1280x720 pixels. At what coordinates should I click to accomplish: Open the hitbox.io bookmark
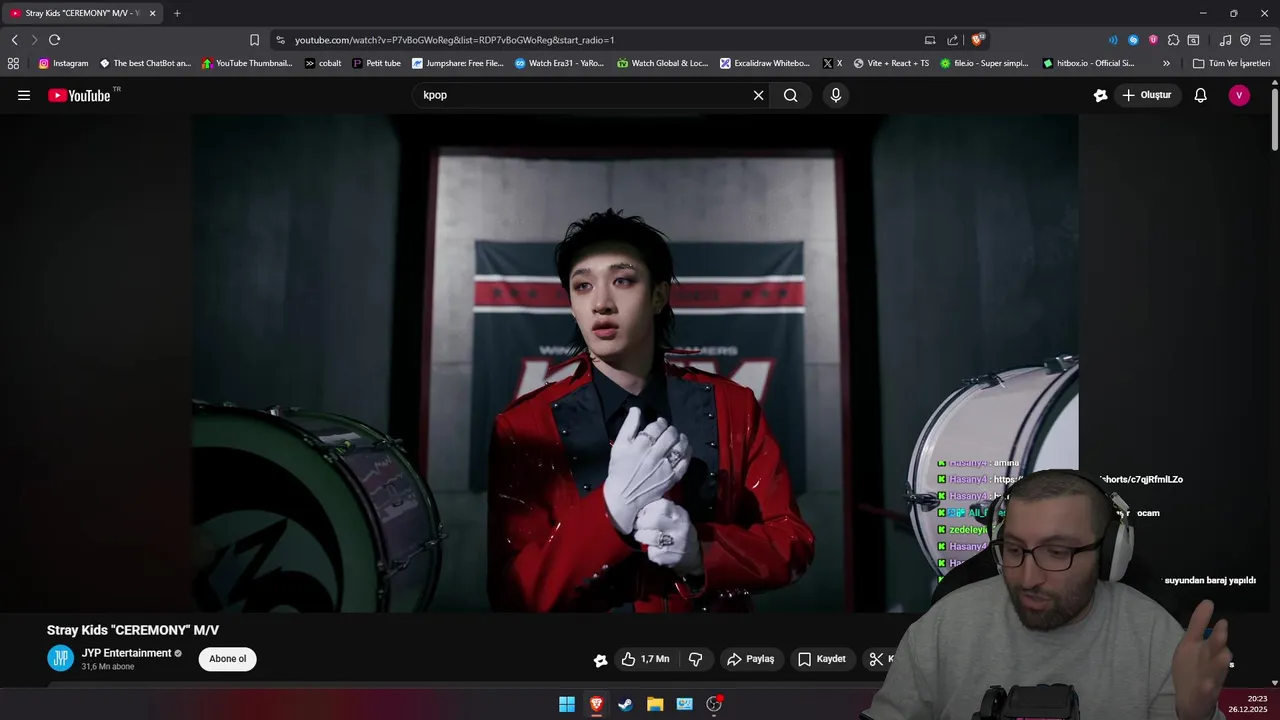[x=1088, y=63]
